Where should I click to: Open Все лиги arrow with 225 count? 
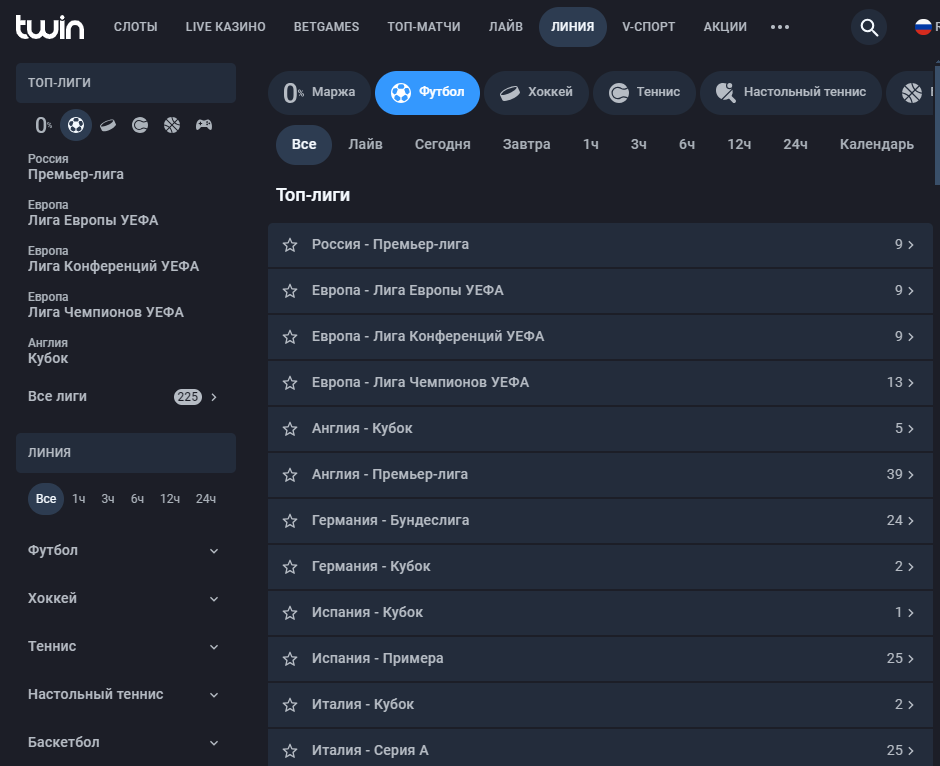tap(214, 397)
